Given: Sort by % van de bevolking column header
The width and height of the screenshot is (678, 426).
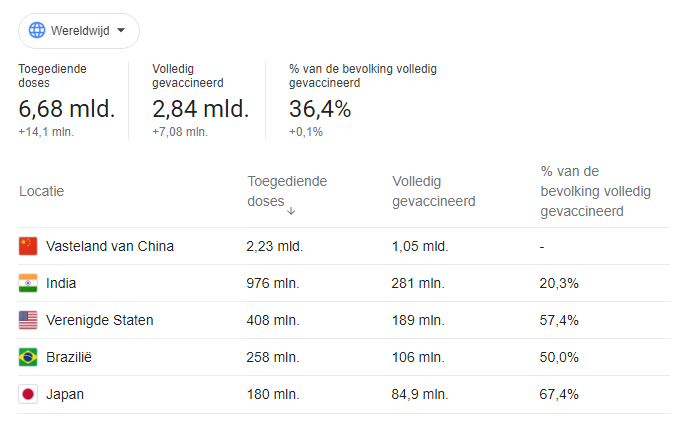Looking at the screenshot, I should [x=595, y=191].
